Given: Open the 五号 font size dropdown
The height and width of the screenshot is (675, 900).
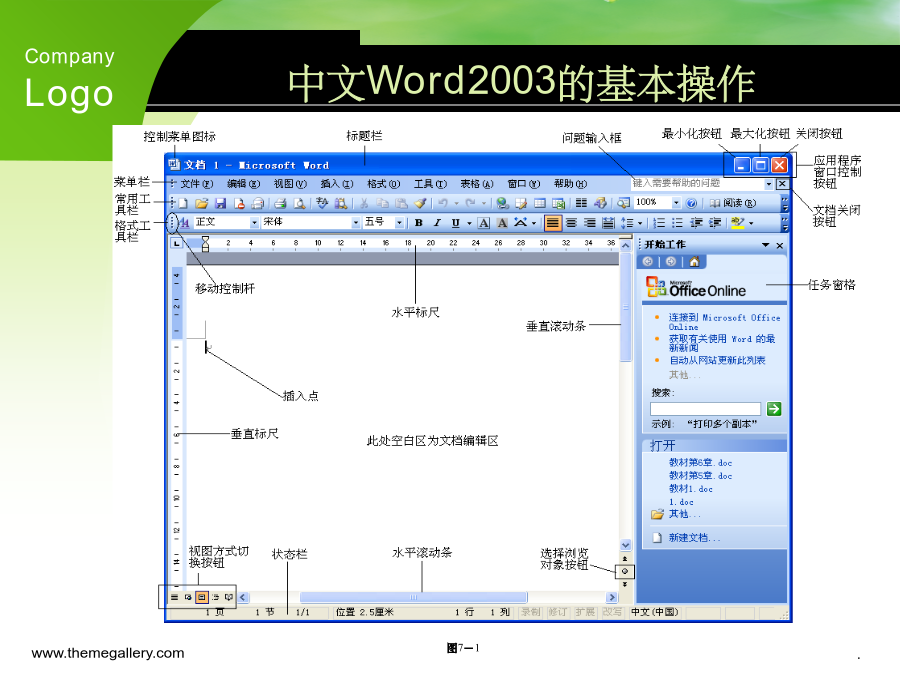Looking at the screenshot, I should (x=399, y=222).
